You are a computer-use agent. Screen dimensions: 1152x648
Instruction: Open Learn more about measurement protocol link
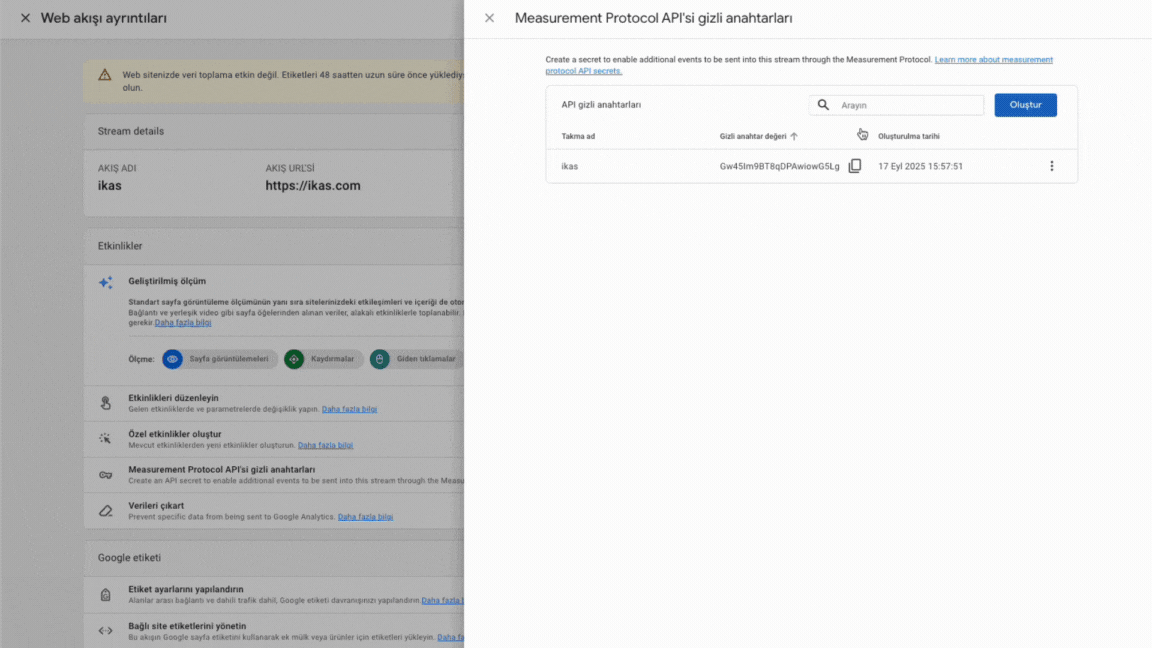tap(993, 60)
